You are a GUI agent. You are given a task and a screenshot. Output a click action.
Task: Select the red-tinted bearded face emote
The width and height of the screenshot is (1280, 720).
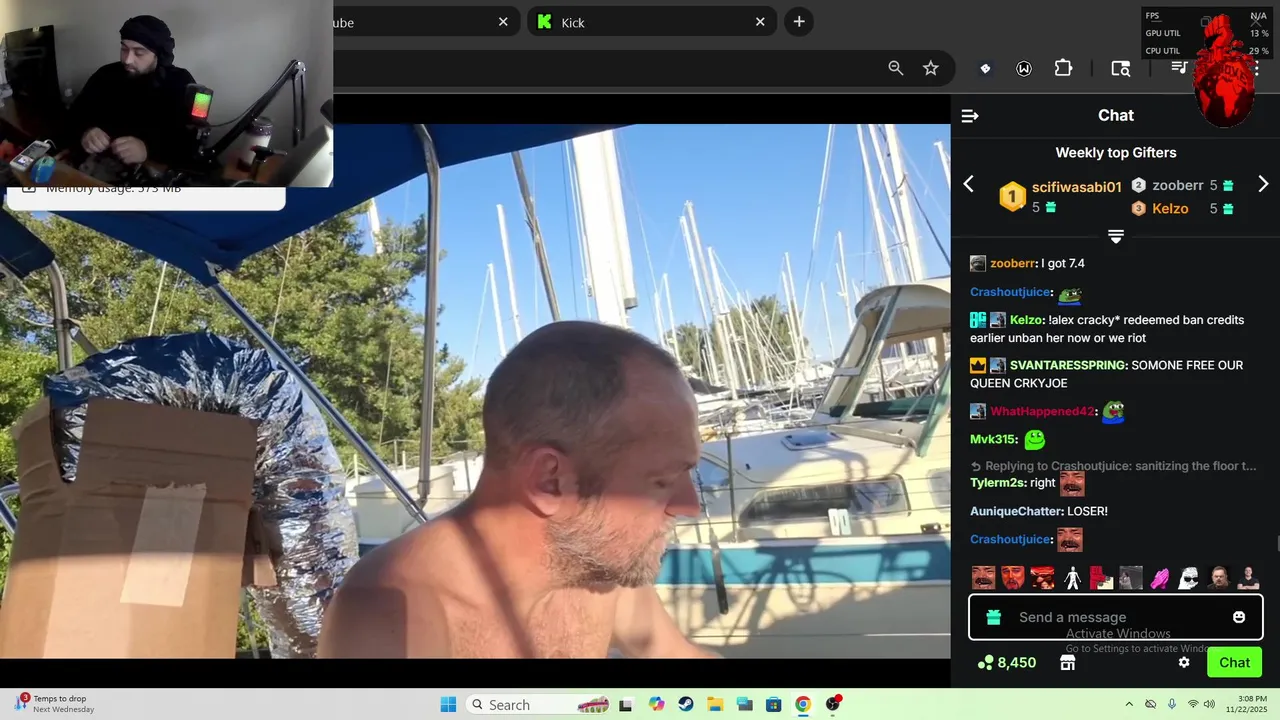1013,577
